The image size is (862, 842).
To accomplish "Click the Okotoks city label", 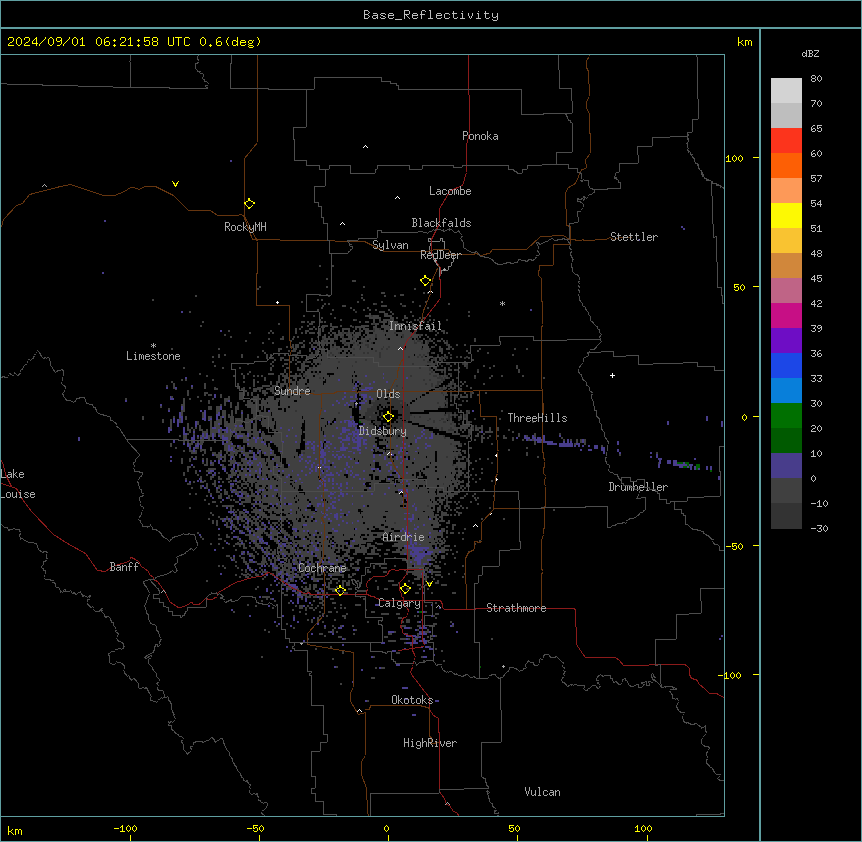I will [412, 700].
